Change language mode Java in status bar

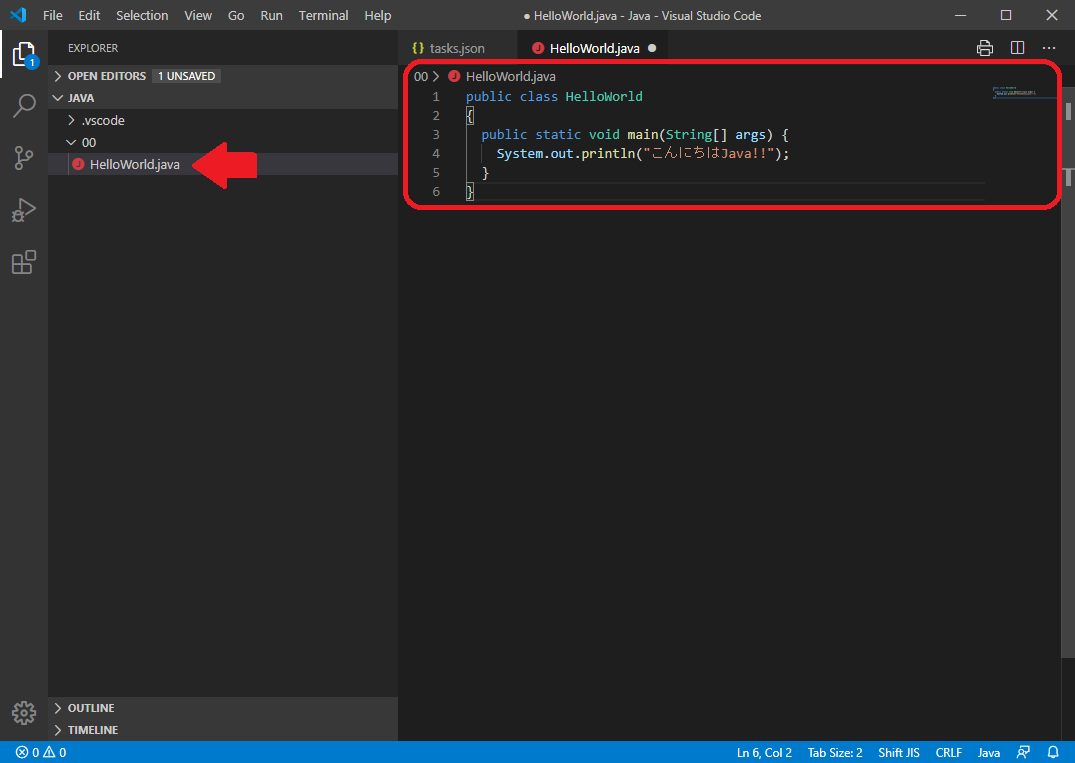coord(989,752)
